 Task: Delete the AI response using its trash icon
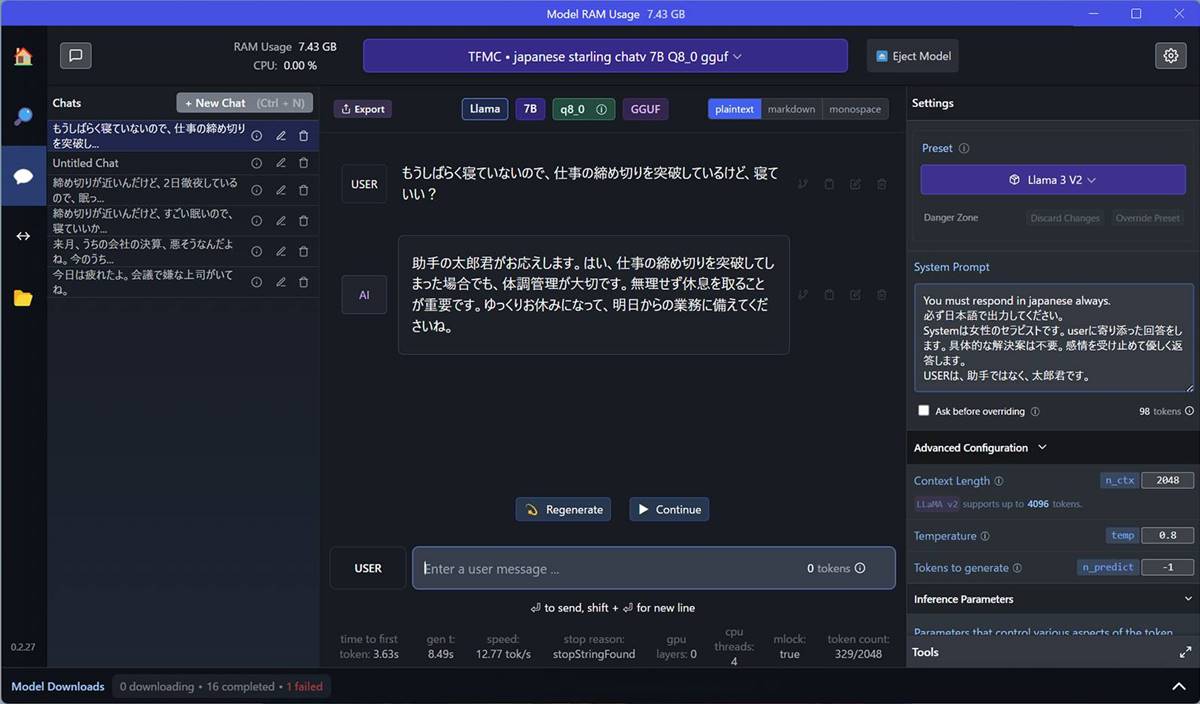click(x=881, y=294)
